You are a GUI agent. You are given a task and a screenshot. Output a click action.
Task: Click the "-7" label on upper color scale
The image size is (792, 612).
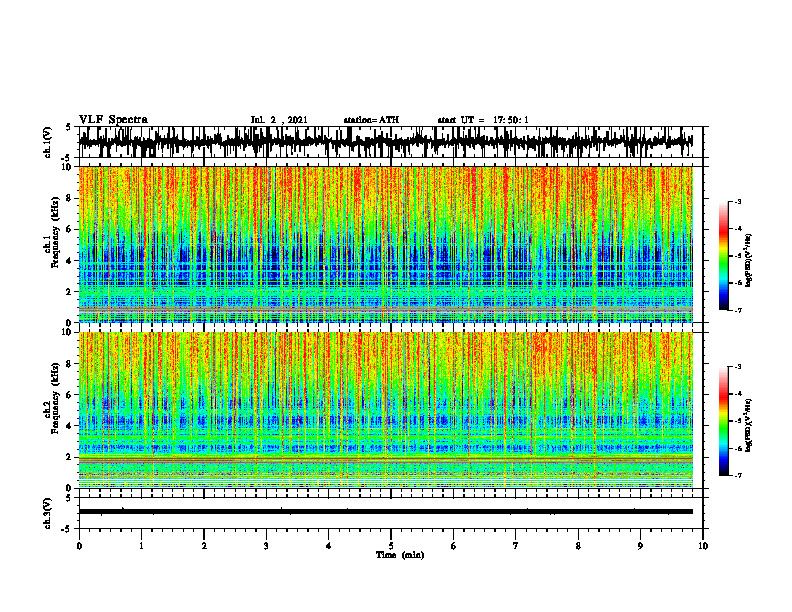(737, 310)
